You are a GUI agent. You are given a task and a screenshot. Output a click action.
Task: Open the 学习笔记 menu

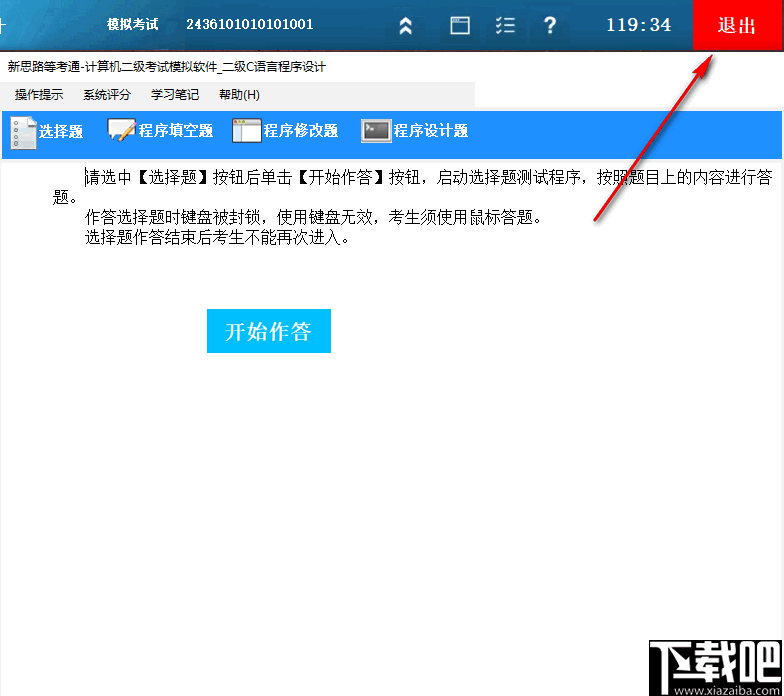(x=175, y=94)
